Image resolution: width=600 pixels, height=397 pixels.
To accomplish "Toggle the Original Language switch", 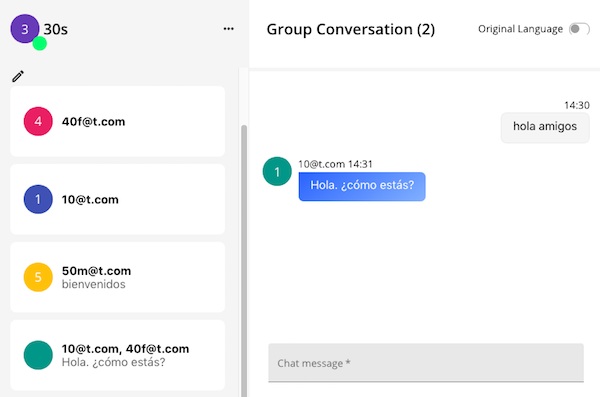I will point(579,29).
